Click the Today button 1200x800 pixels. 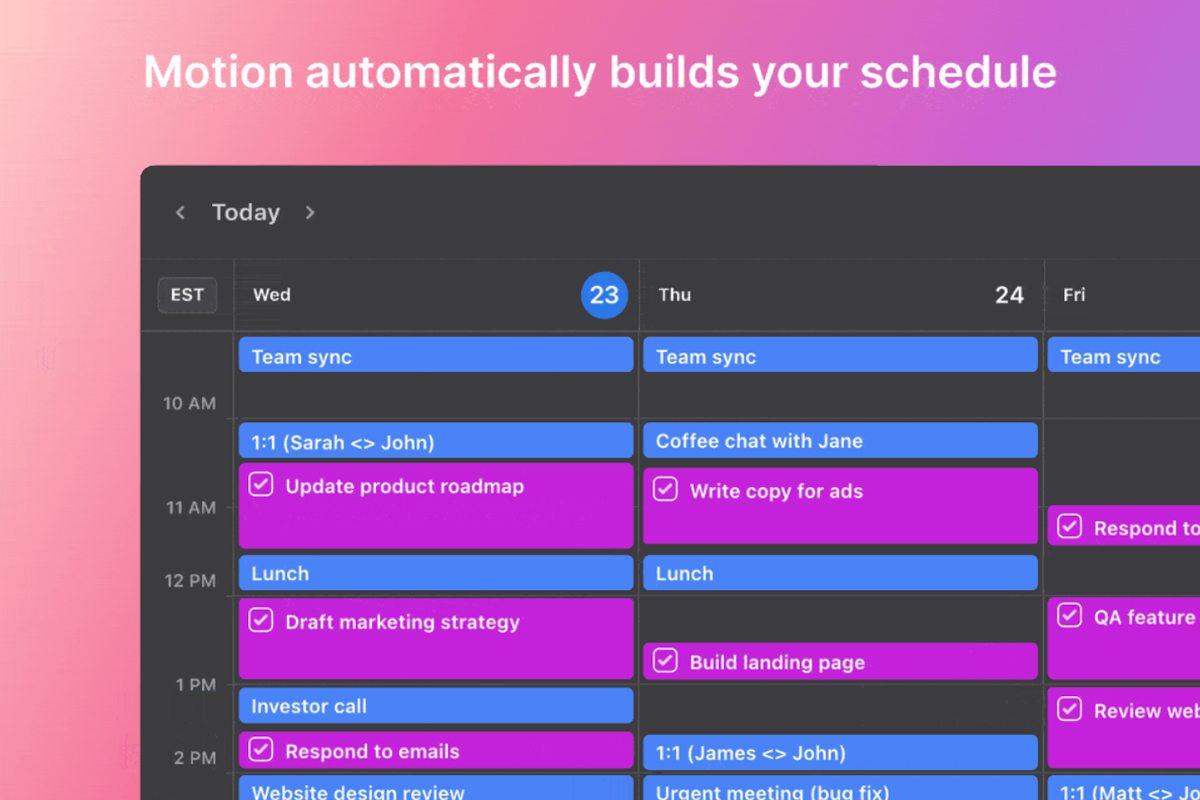[x=246, y=212]
